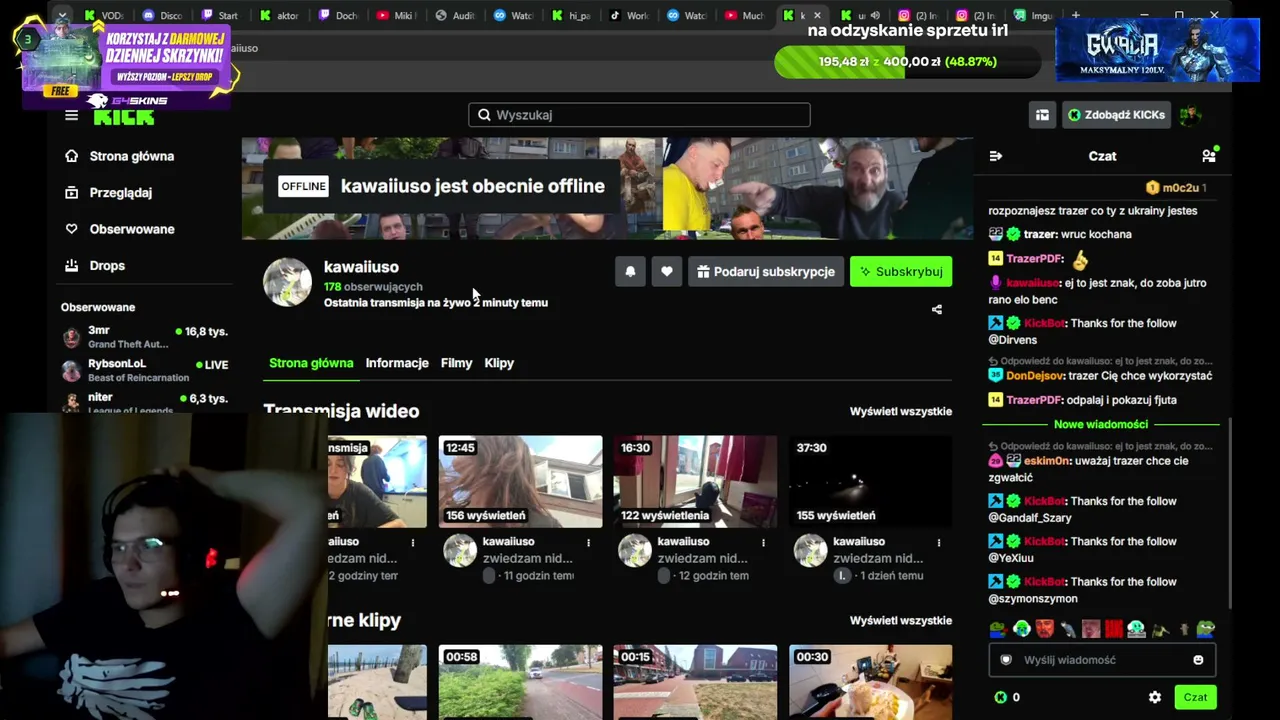Image resolution: width=1280 pixels, height=720 pixels.
Task: Open the emoji picker in the chat input
Action: coord(1198,660)
